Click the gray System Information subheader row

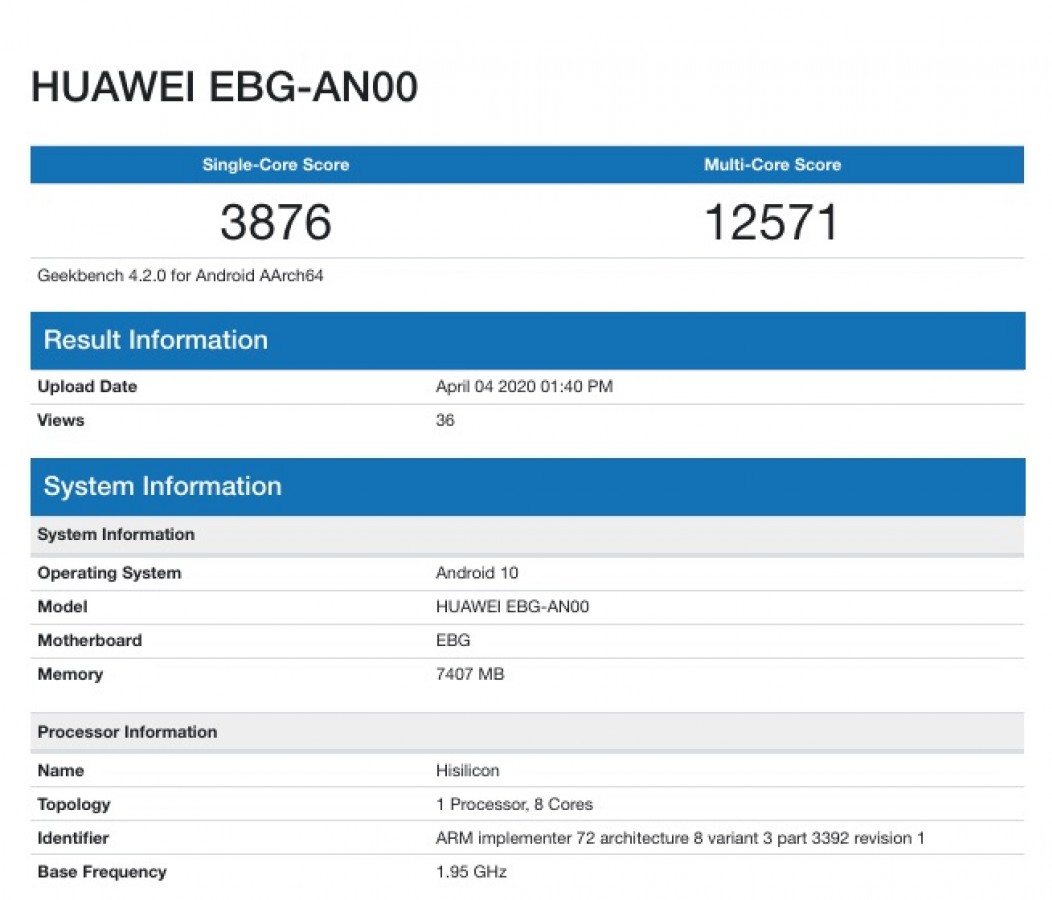(x=527, y=535)
